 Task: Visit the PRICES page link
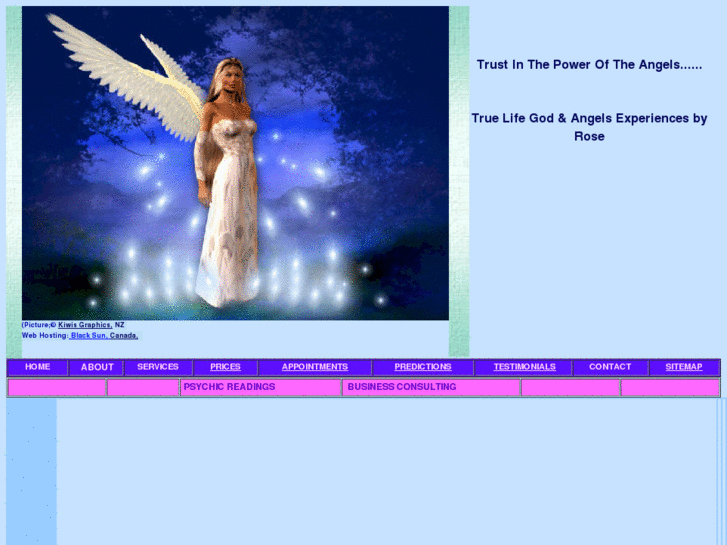click(x=225, y=367)
